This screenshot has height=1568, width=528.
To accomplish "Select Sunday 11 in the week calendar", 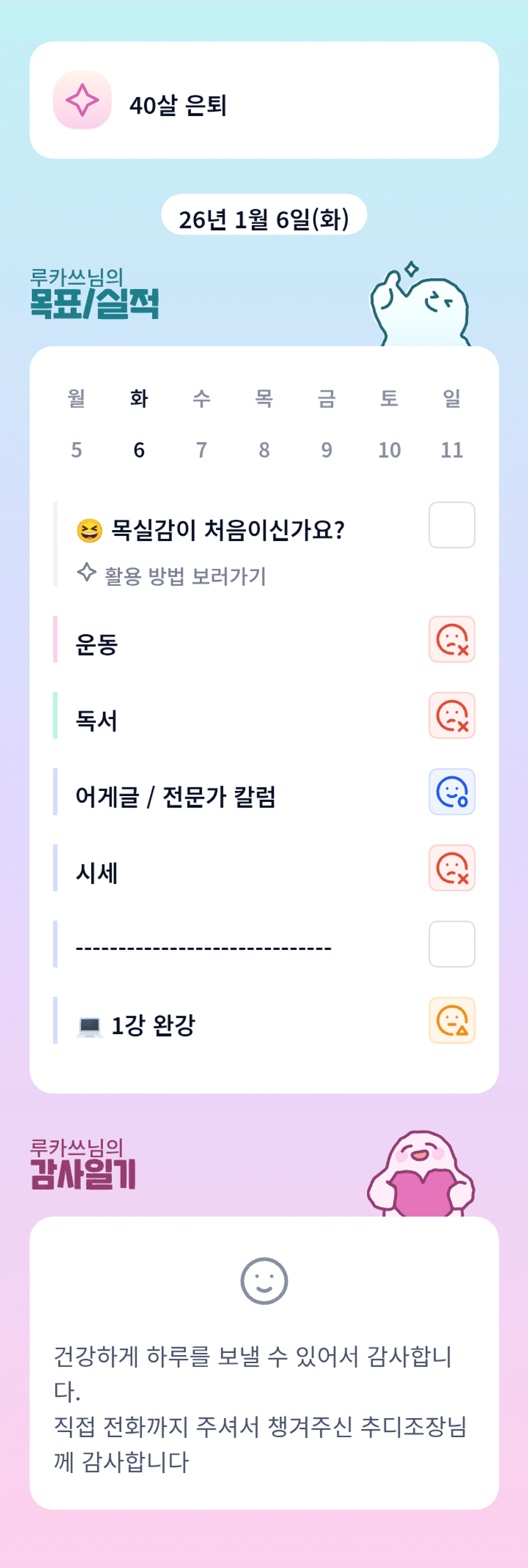I will coord(451,450).
